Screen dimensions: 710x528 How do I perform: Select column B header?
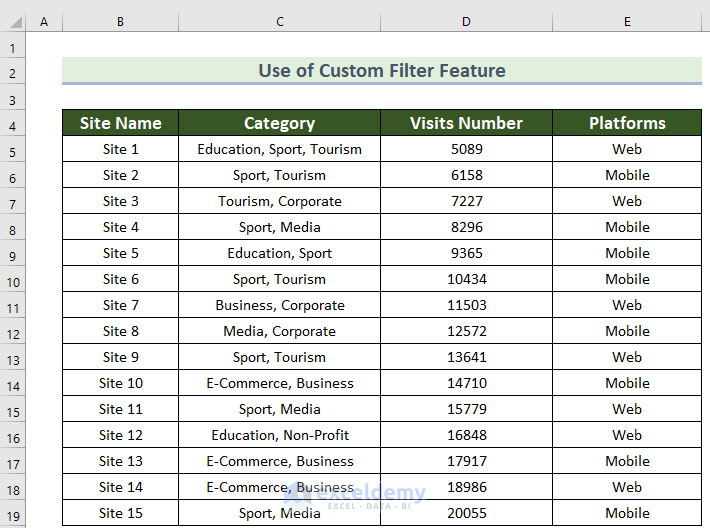pos(120,21)
